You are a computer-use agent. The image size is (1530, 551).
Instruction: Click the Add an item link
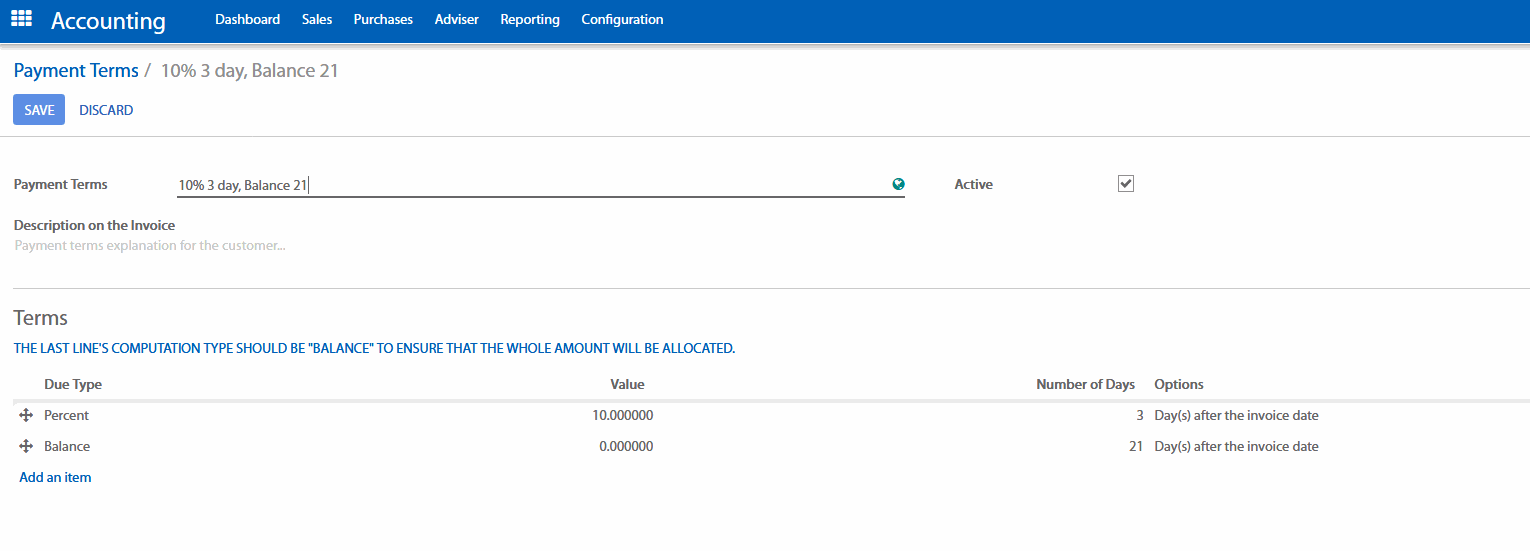pos(55,478)
